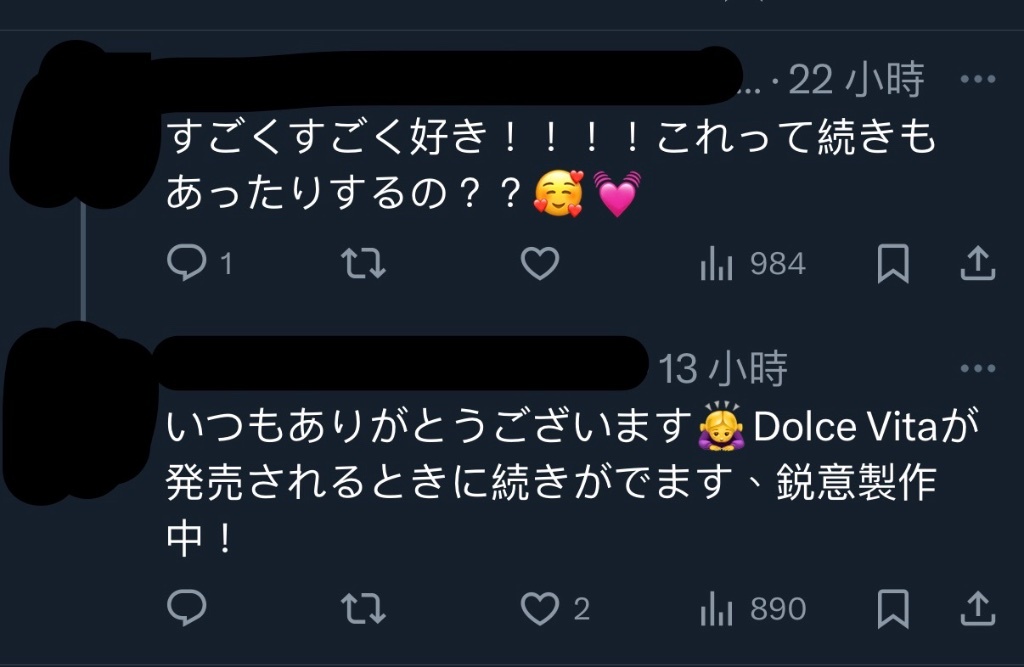Repost the Dolce Vita reply
Image resolution: width=1024 pixels, height=667 pixels.
point(364,608)
